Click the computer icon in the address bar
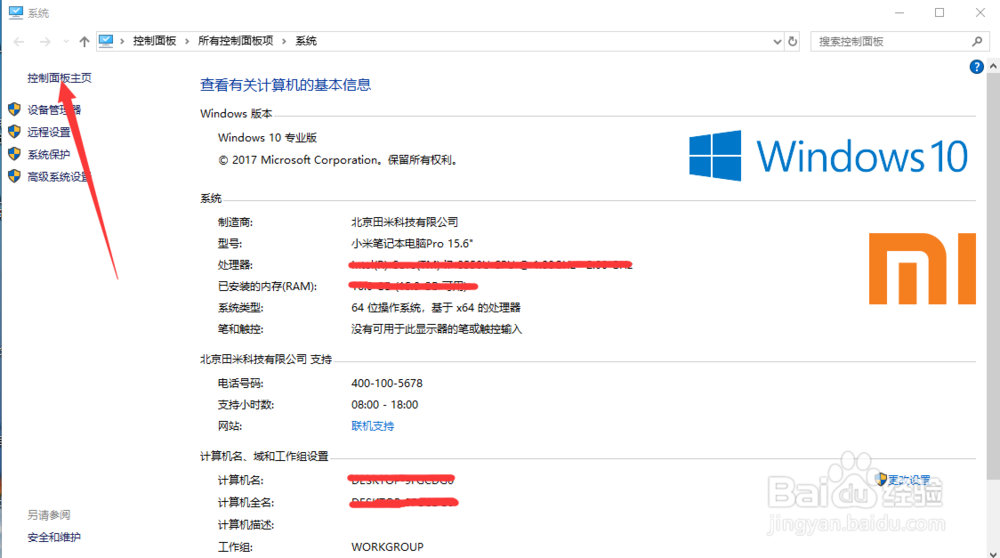The image size is (1000, 558). pyautogui.click(x=106, y=41)
